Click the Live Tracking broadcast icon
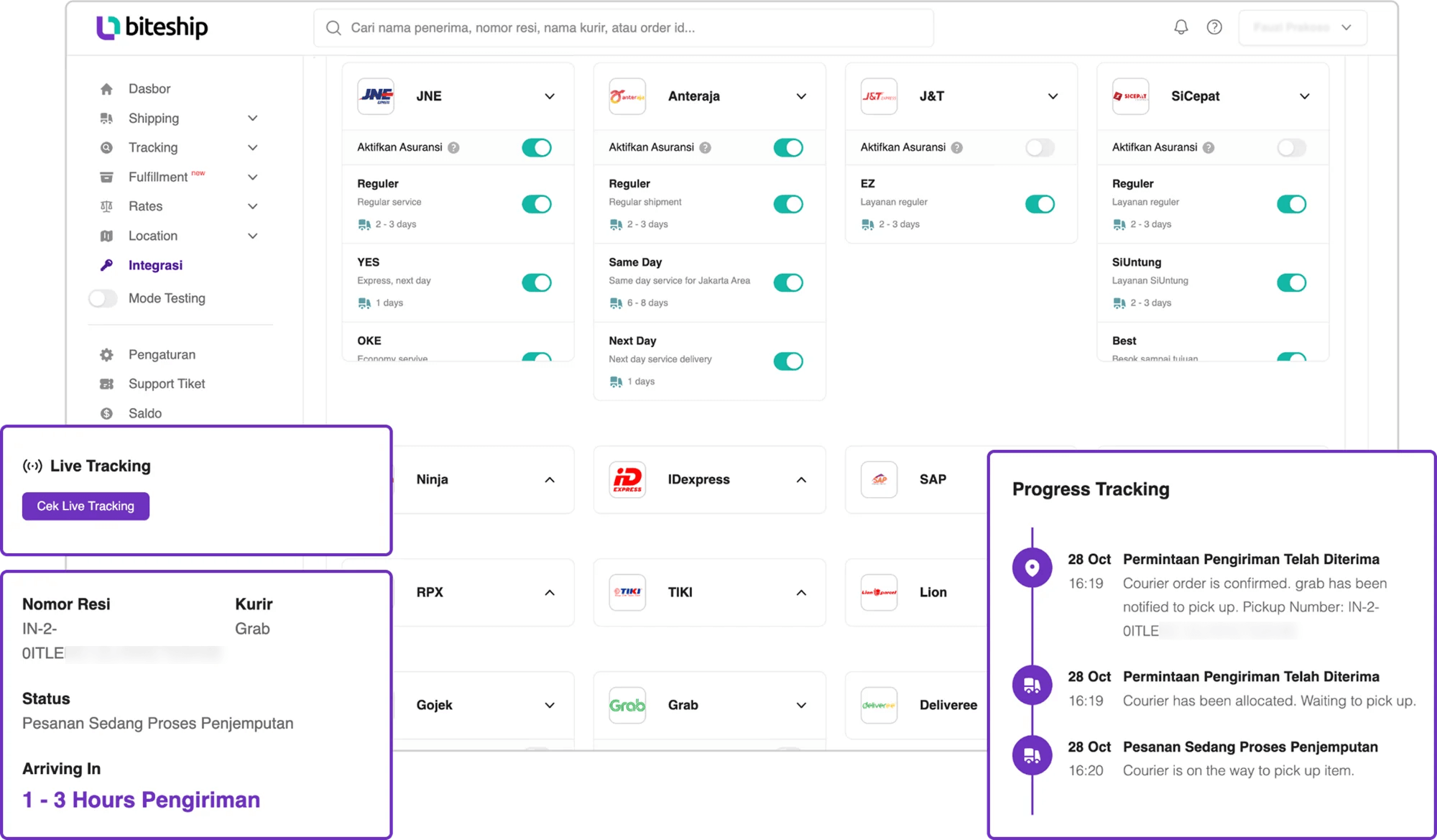 point(32,466)
